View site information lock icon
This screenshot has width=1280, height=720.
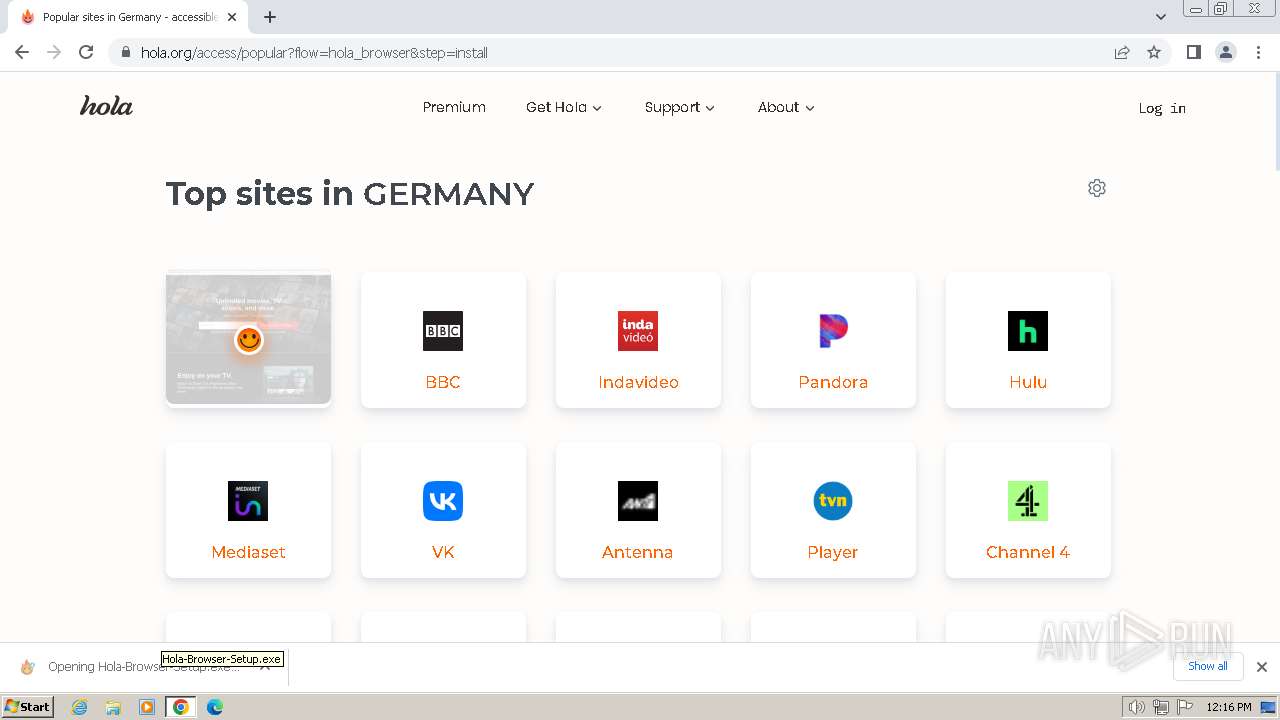[x=125, y=52]
